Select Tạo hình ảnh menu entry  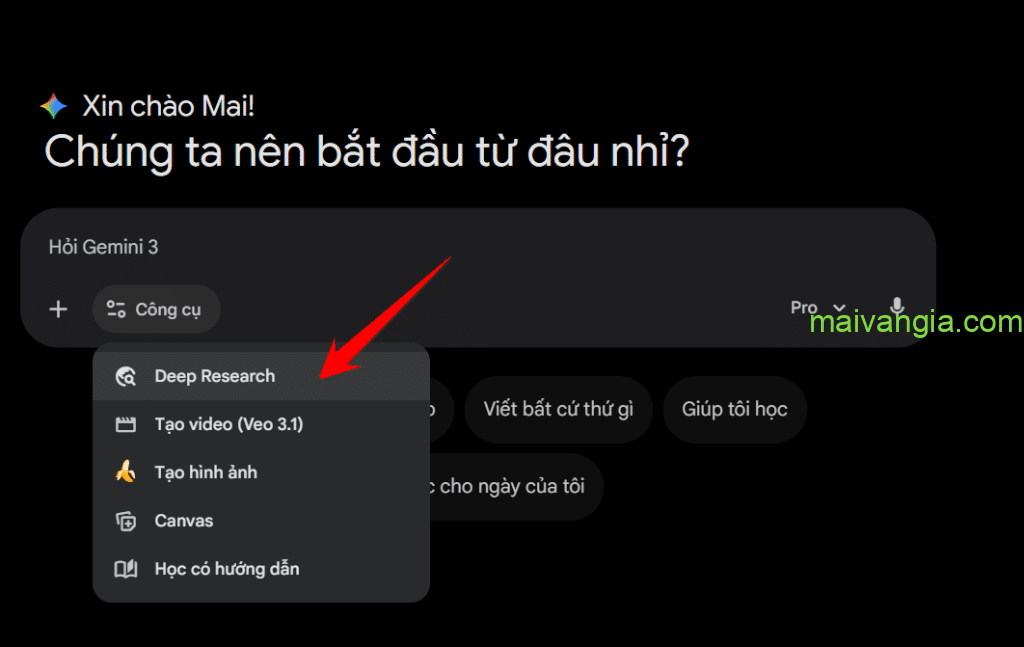point(261,472)
